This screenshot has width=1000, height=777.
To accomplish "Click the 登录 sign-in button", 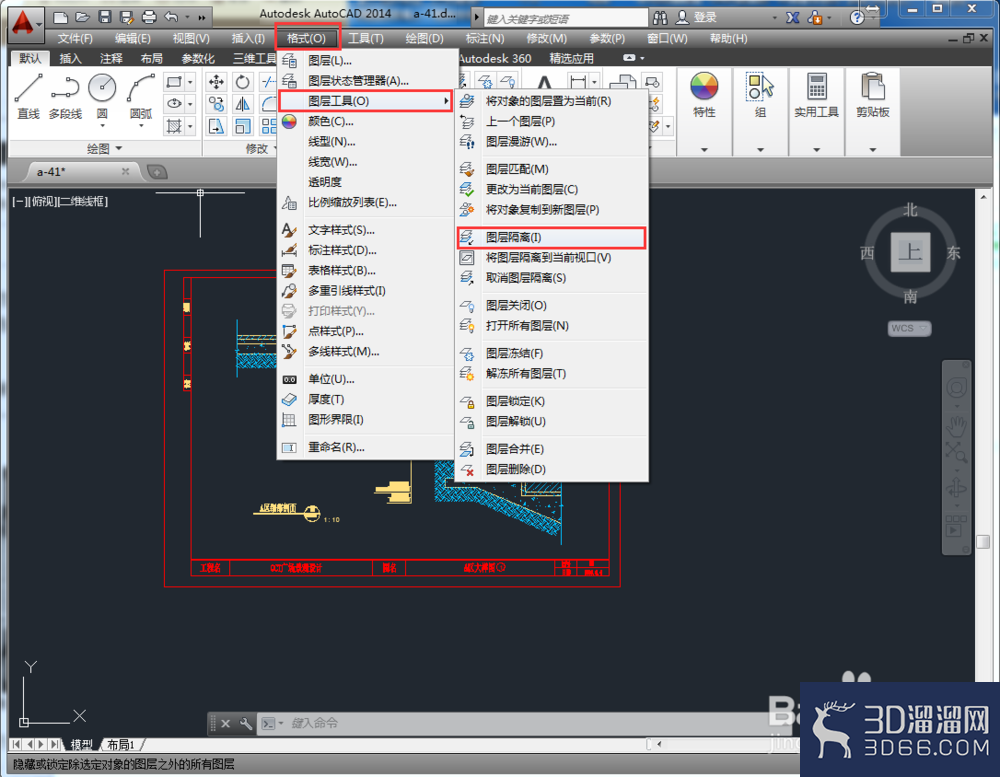I will click(x=697, y=17).
